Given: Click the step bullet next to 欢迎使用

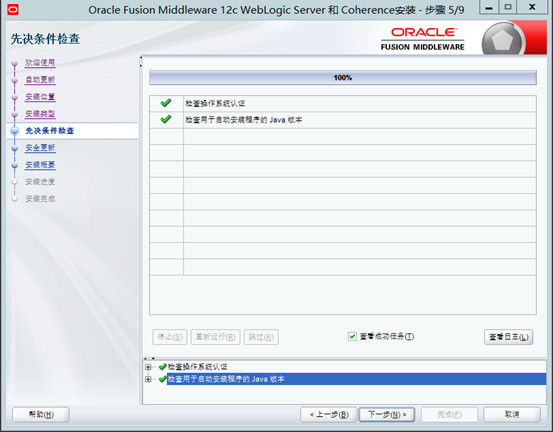Looking at the screenshot, I should [x=14, y=63].
